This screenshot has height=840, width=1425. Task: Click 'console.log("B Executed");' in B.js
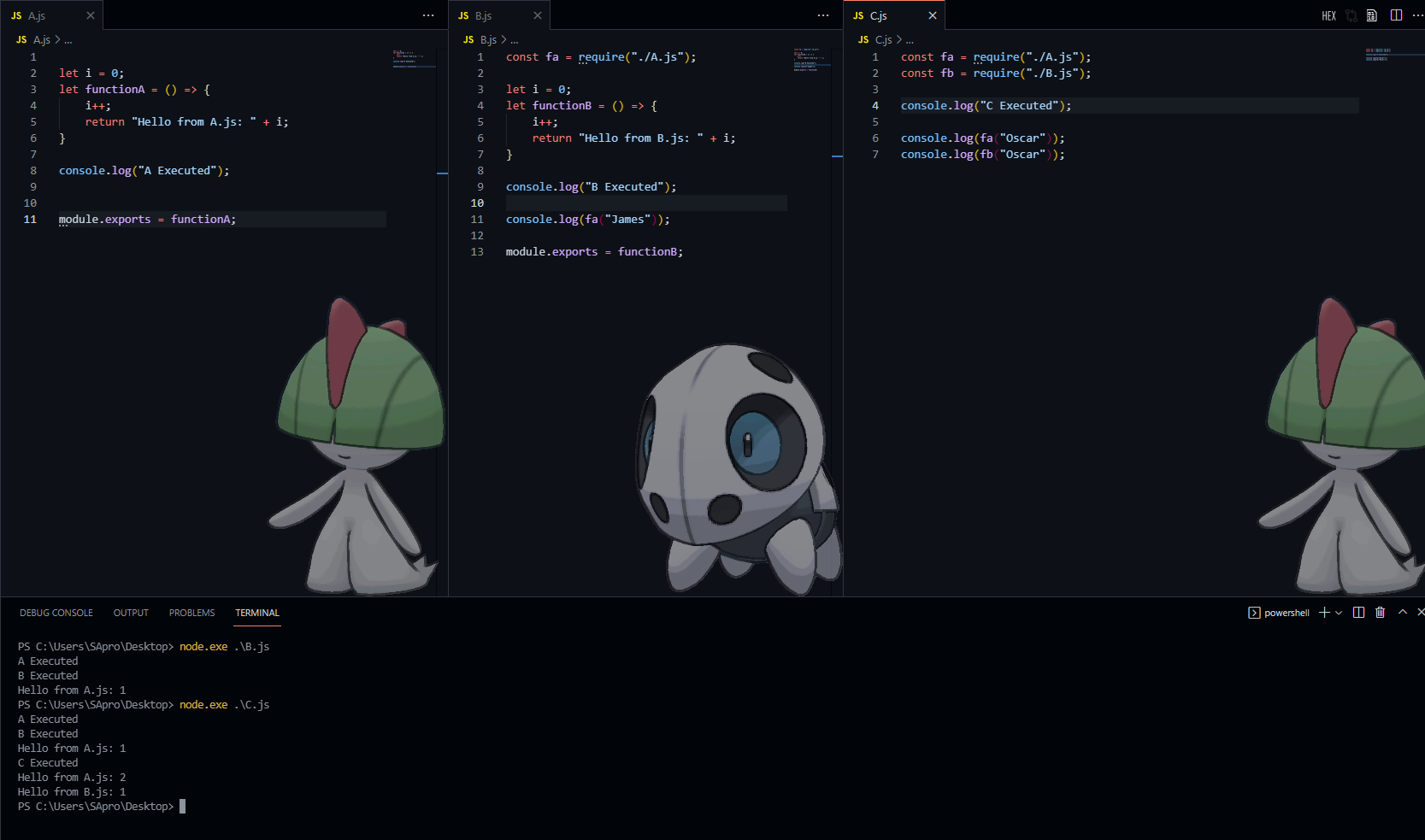pos(591,187)
